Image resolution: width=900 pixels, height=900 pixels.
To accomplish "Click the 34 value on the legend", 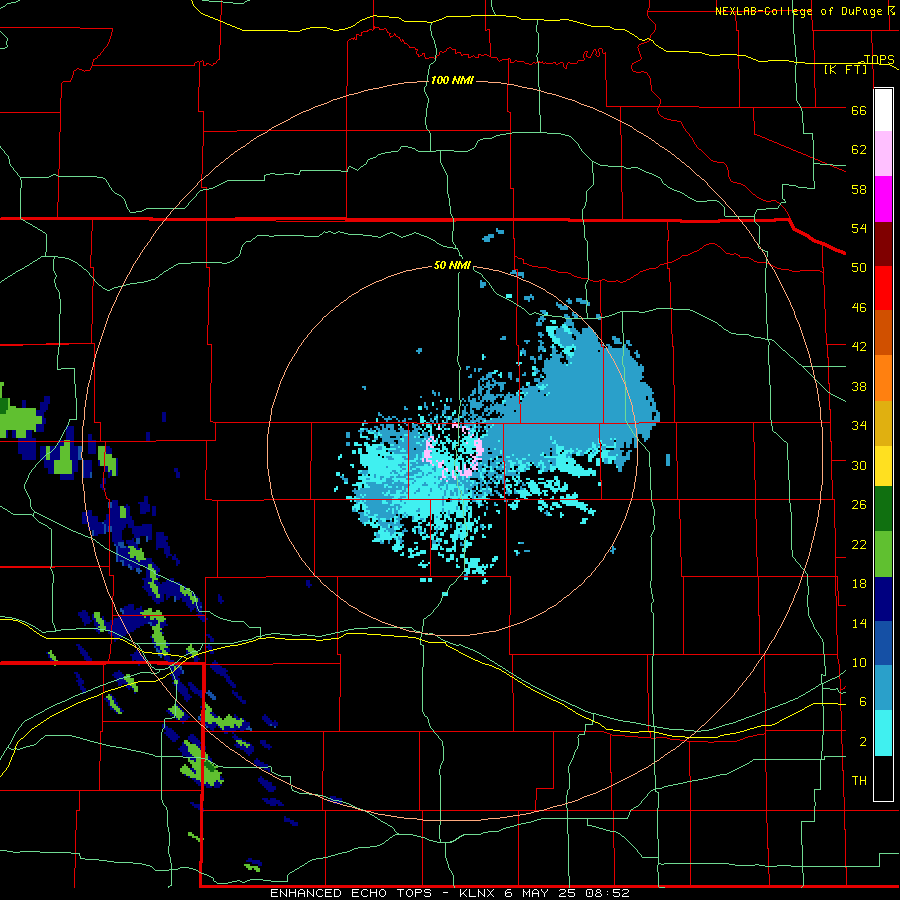I will tap(859, 425).
